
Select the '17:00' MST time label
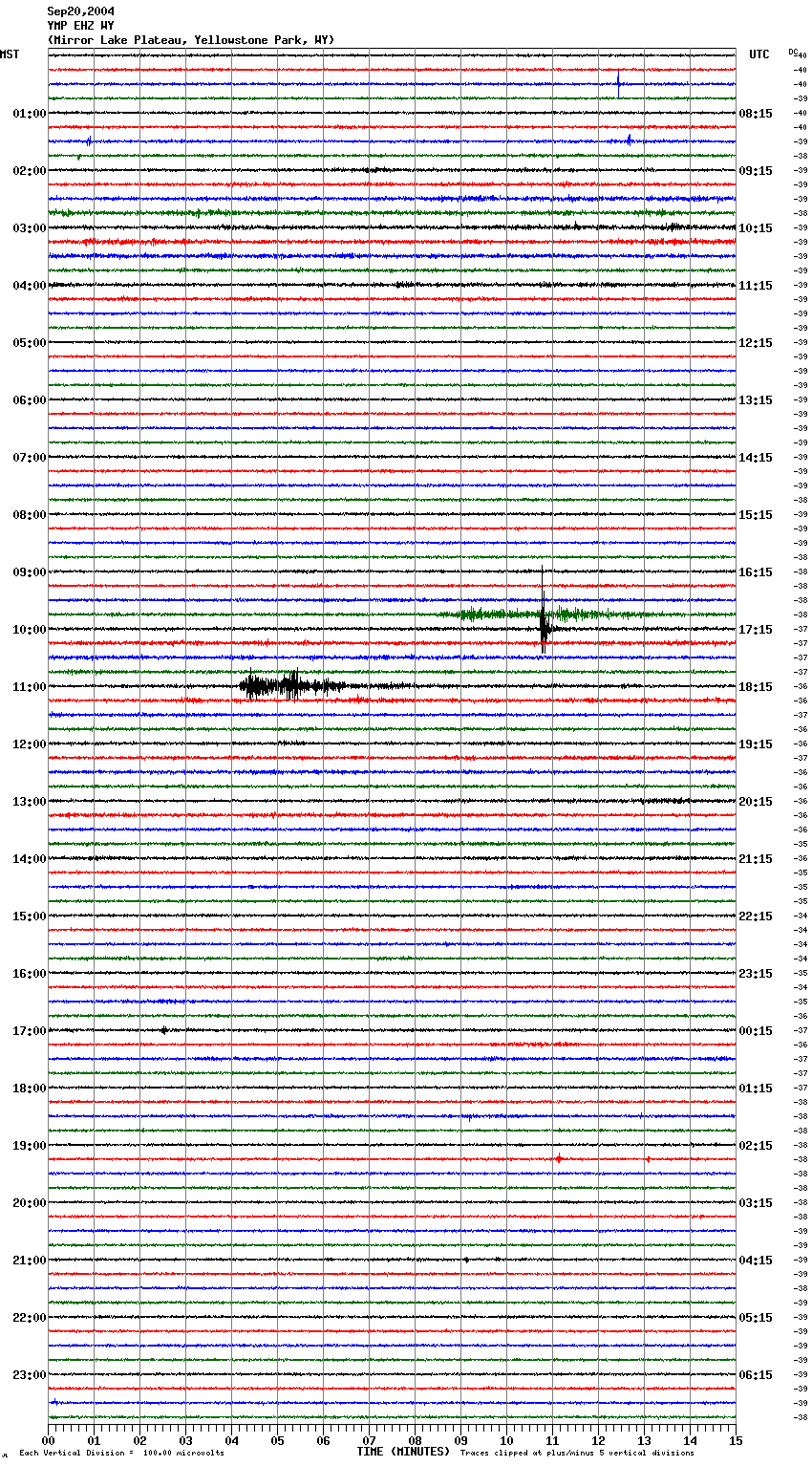(30, 1031)
